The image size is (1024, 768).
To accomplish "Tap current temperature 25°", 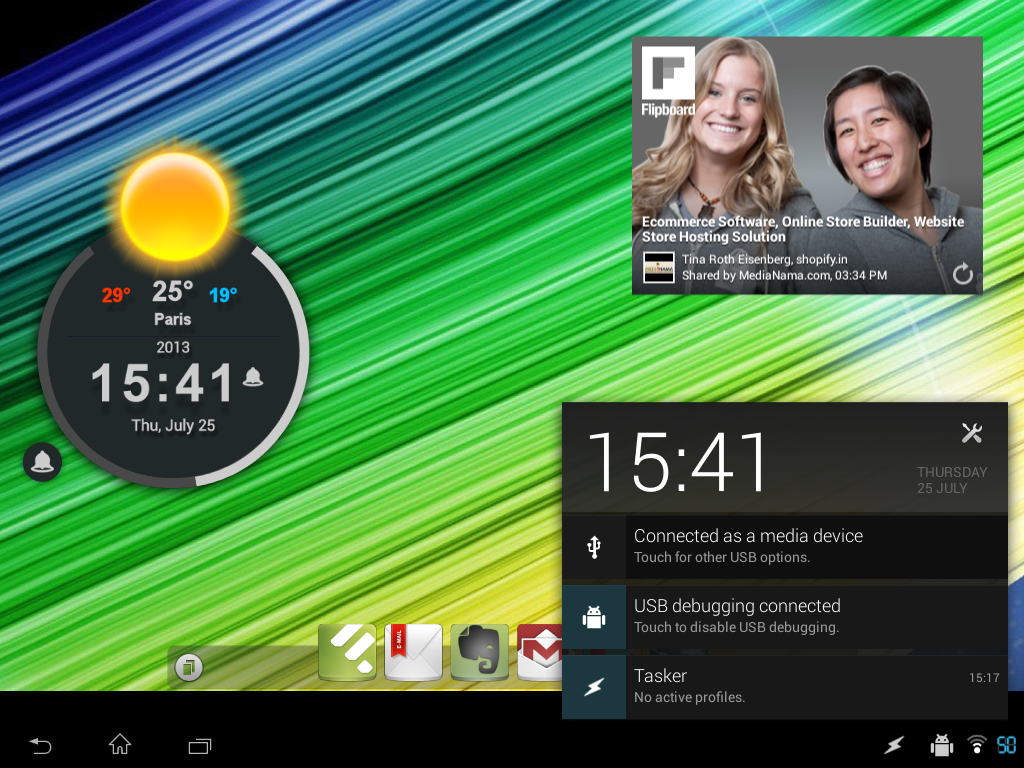I will [x=172, y=291].
